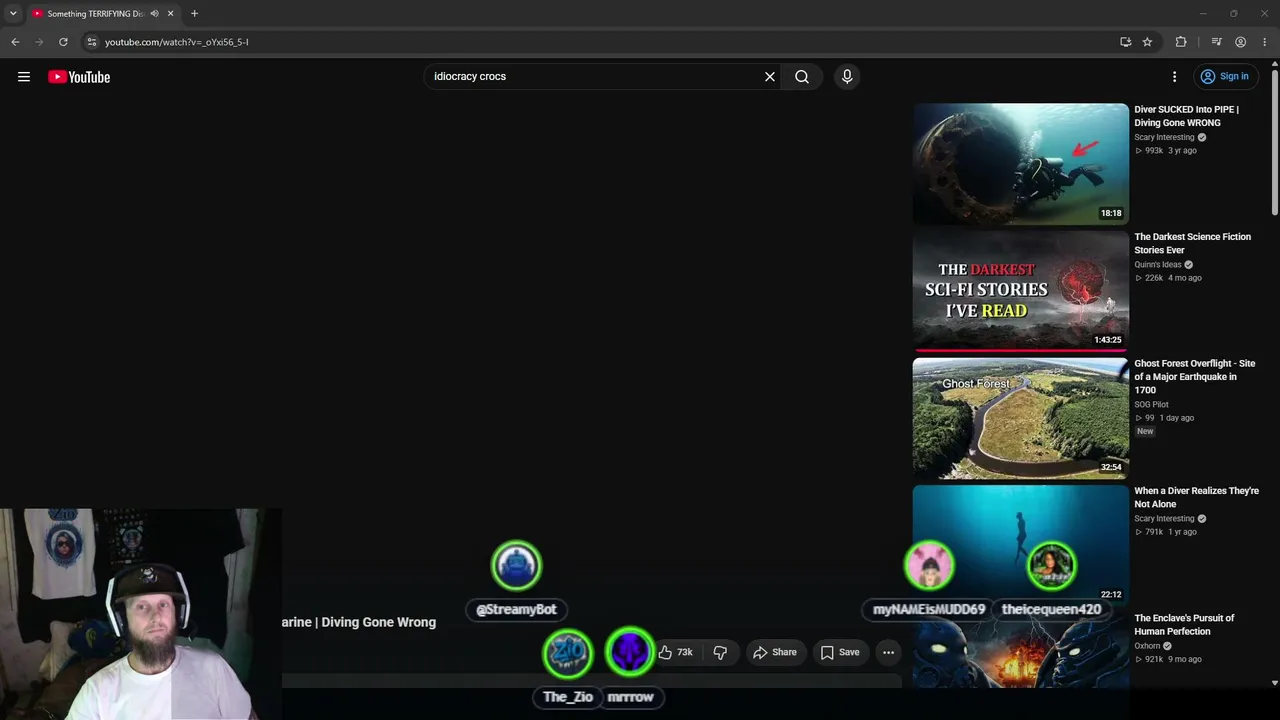This screenshot has height=720, width=1280.
Task: Open 'Diver SUCKED Into PIPE' title link
Action: pyautogui.click(x=1186, y=116)
